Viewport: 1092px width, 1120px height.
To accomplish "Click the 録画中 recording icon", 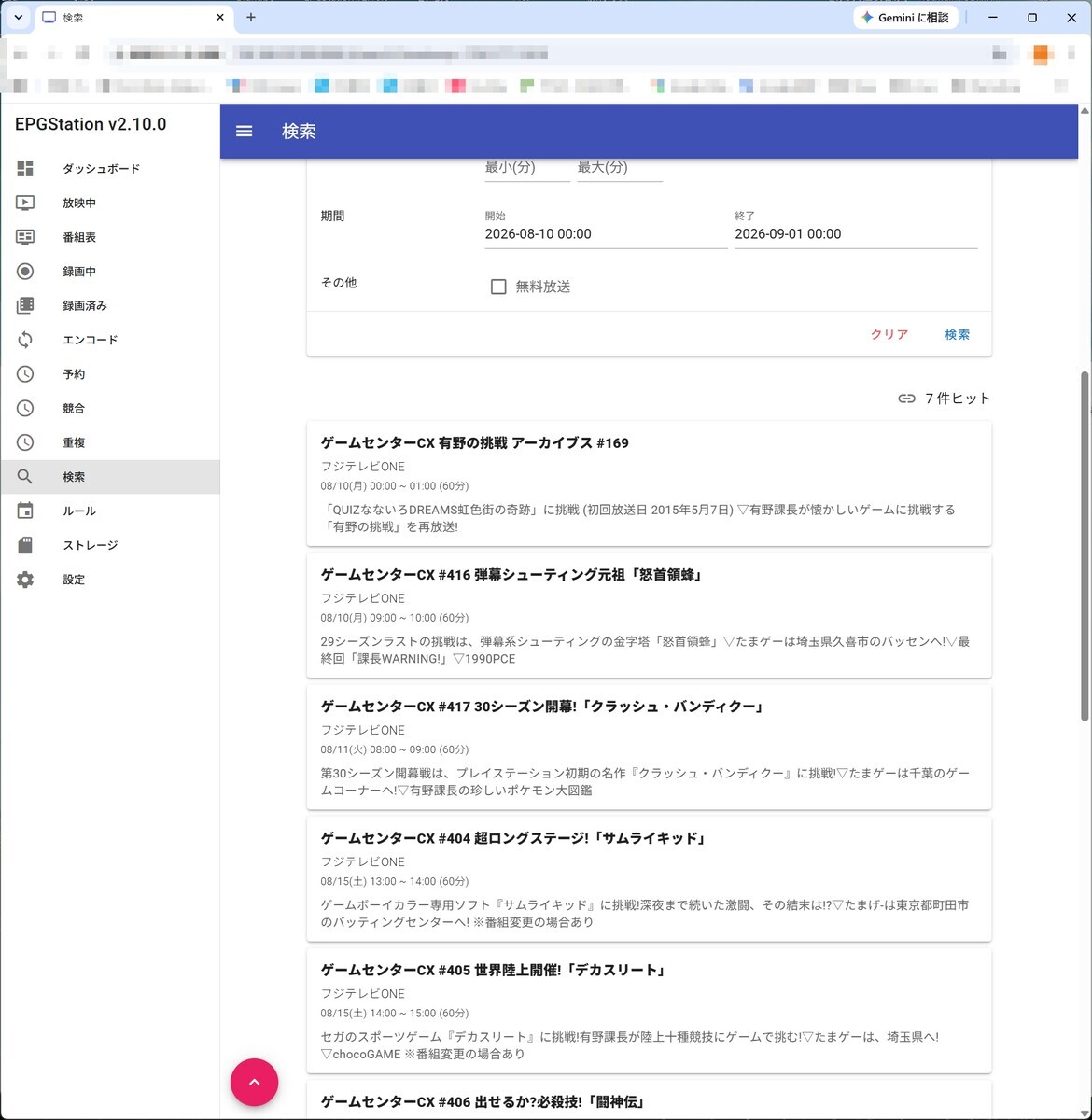I will pyautogui.click(x=25, y=272).
